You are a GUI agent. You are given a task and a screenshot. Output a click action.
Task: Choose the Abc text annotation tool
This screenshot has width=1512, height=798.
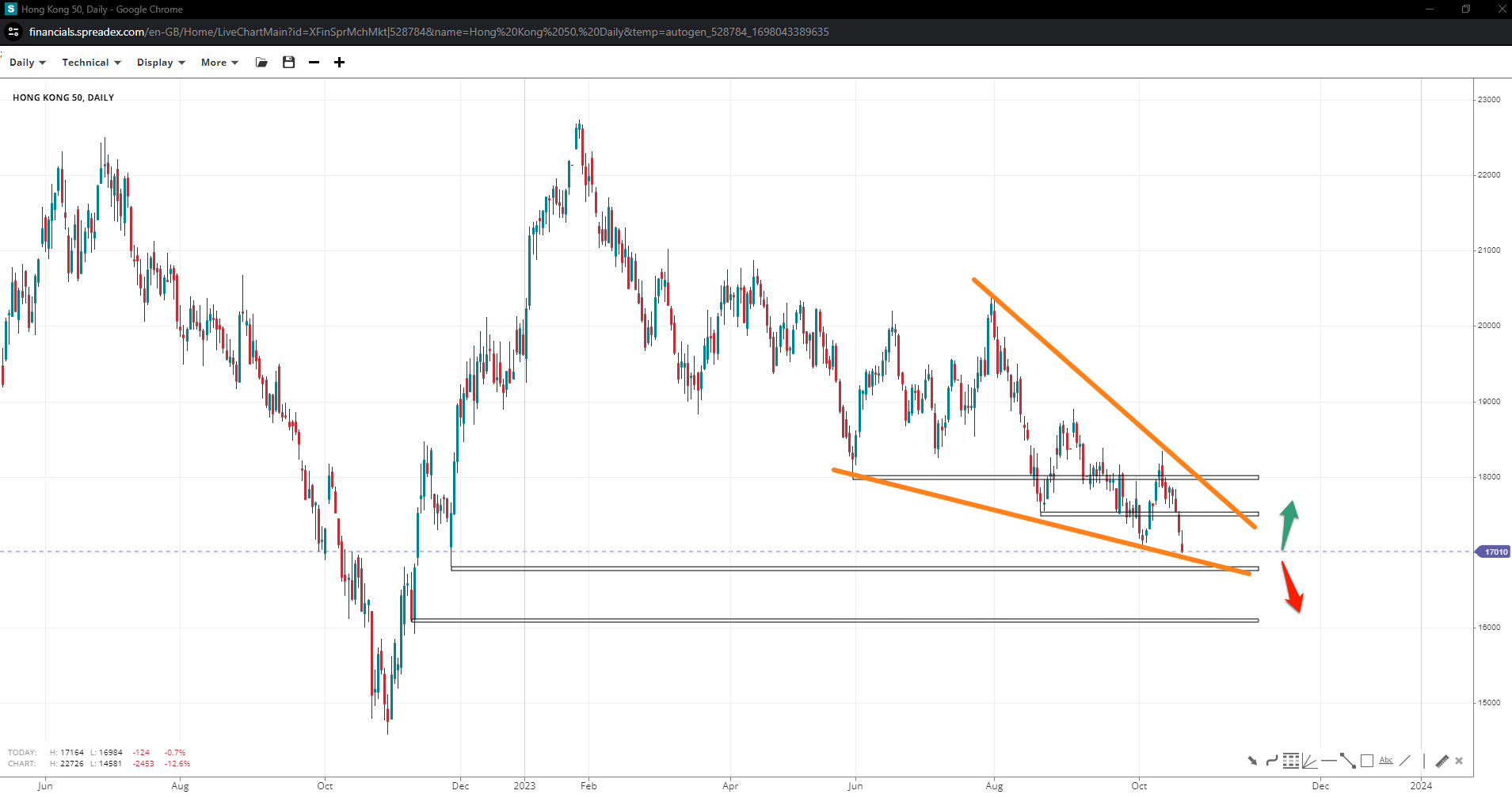click(x=1385, y=761)
